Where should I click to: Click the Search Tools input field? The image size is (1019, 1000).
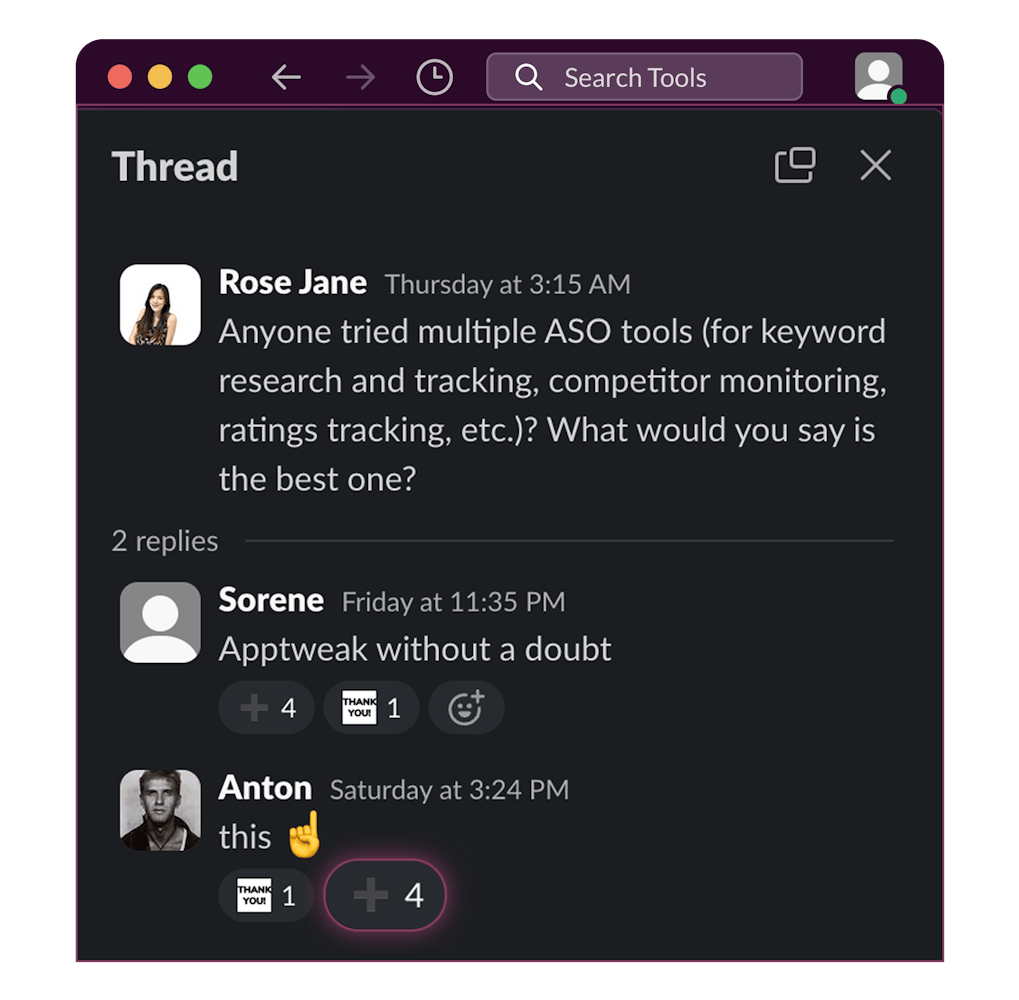point(645,76)
